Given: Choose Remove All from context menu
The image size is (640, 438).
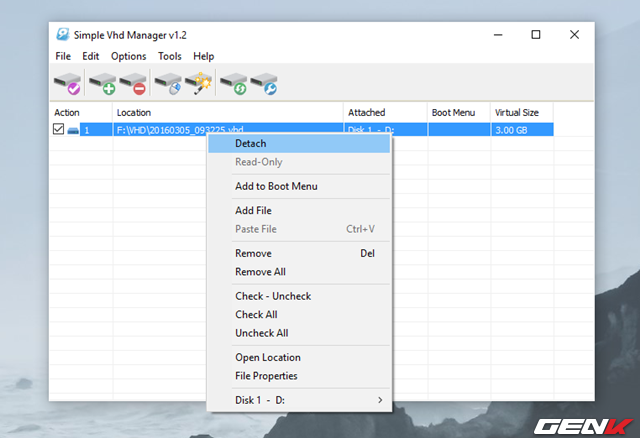Looking at the screenshot, I should click(x=299, y=272).
